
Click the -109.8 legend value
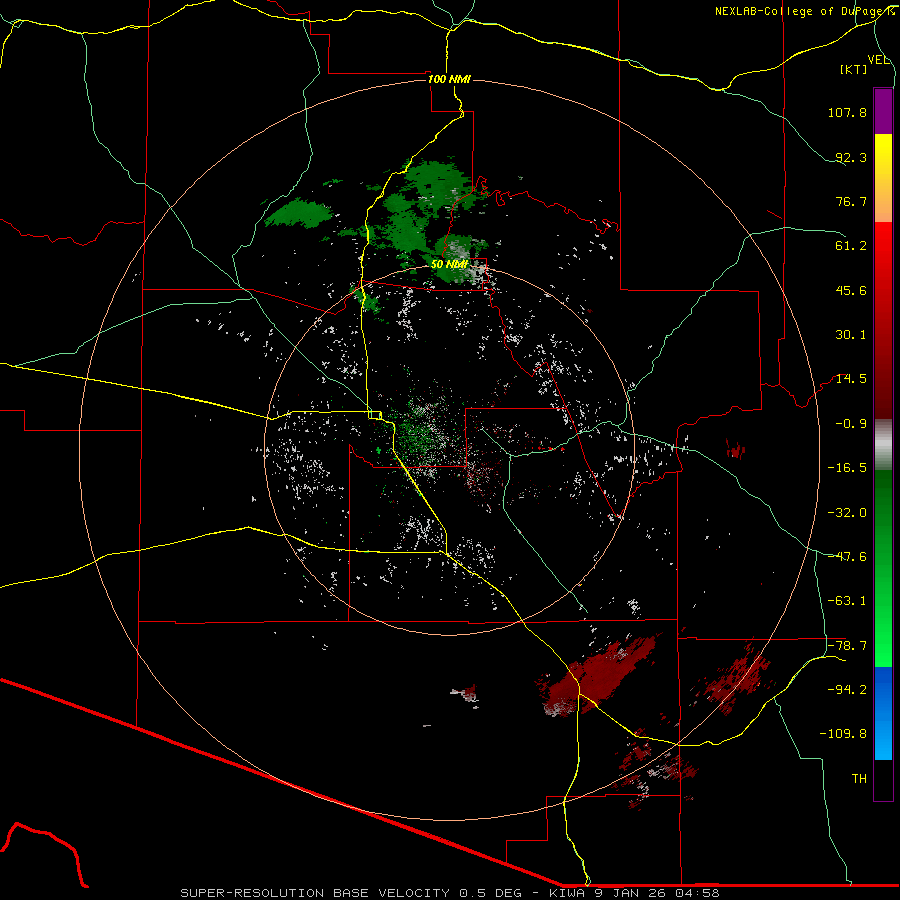coord(843,734)
